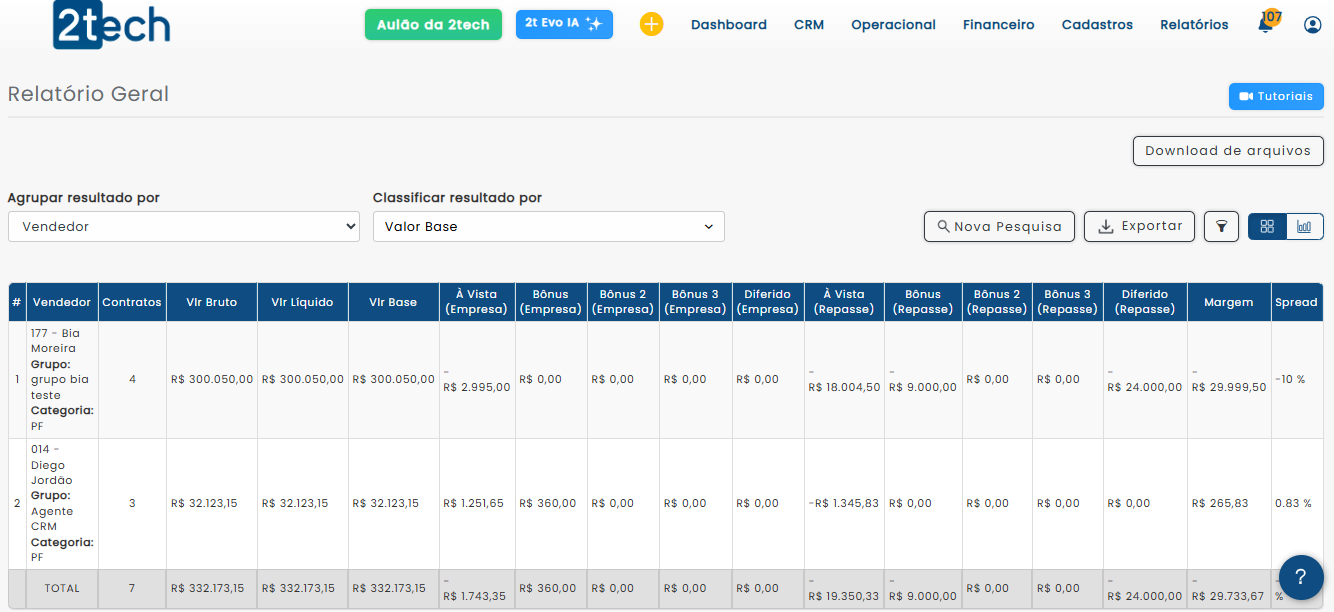This screenshot has height=612, width=1334.
Task: Open the user profile icon
Action: coord(1312,25)
